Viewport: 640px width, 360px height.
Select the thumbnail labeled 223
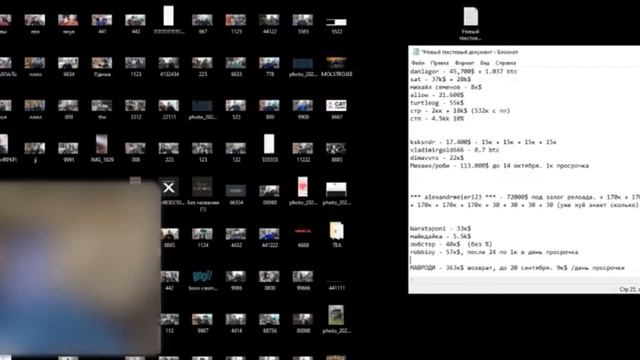pyautogui.click(x=169, y=152)
